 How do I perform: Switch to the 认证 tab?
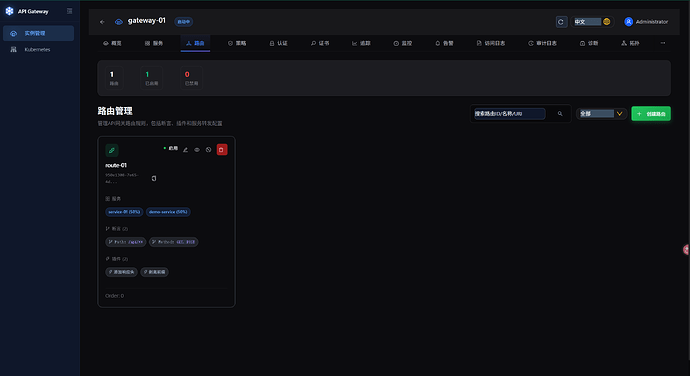click(x=279, y=43)
